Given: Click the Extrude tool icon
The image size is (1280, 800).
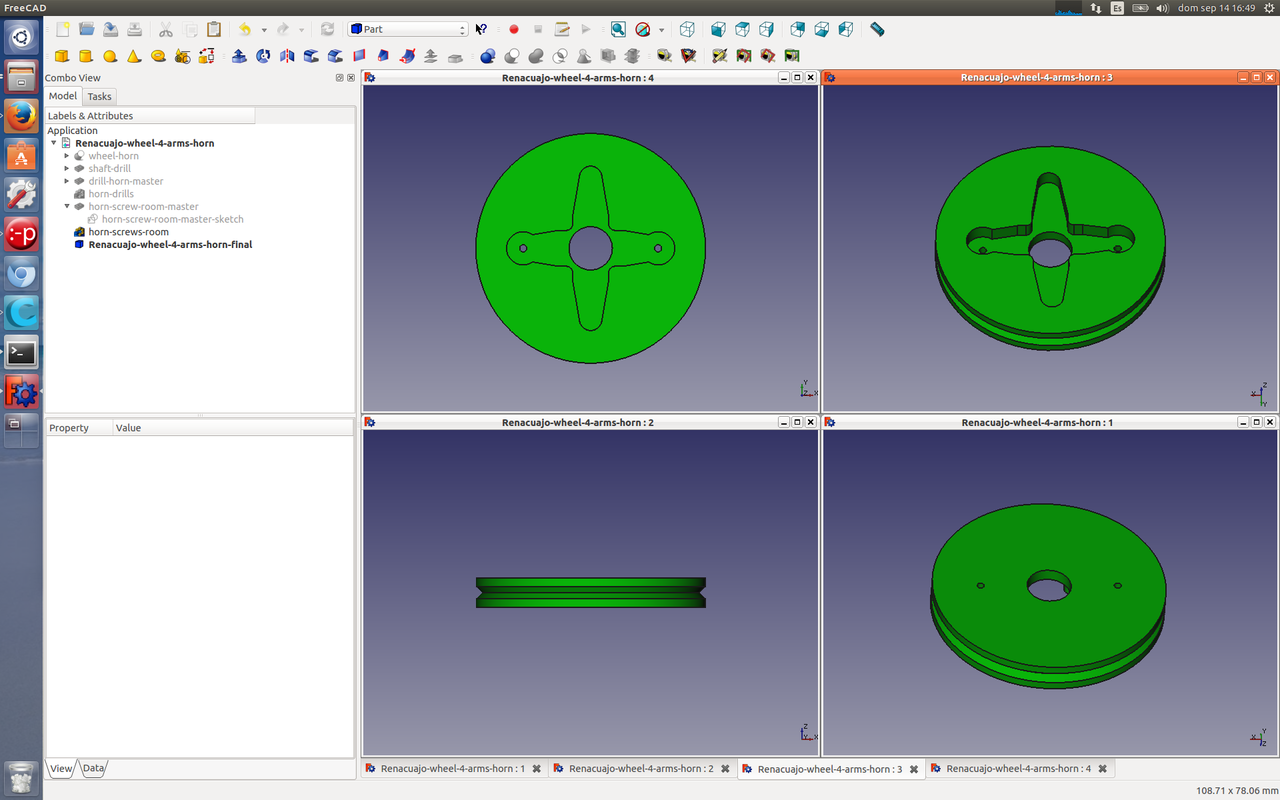Looking at the screenshot, I should point(239,56).
